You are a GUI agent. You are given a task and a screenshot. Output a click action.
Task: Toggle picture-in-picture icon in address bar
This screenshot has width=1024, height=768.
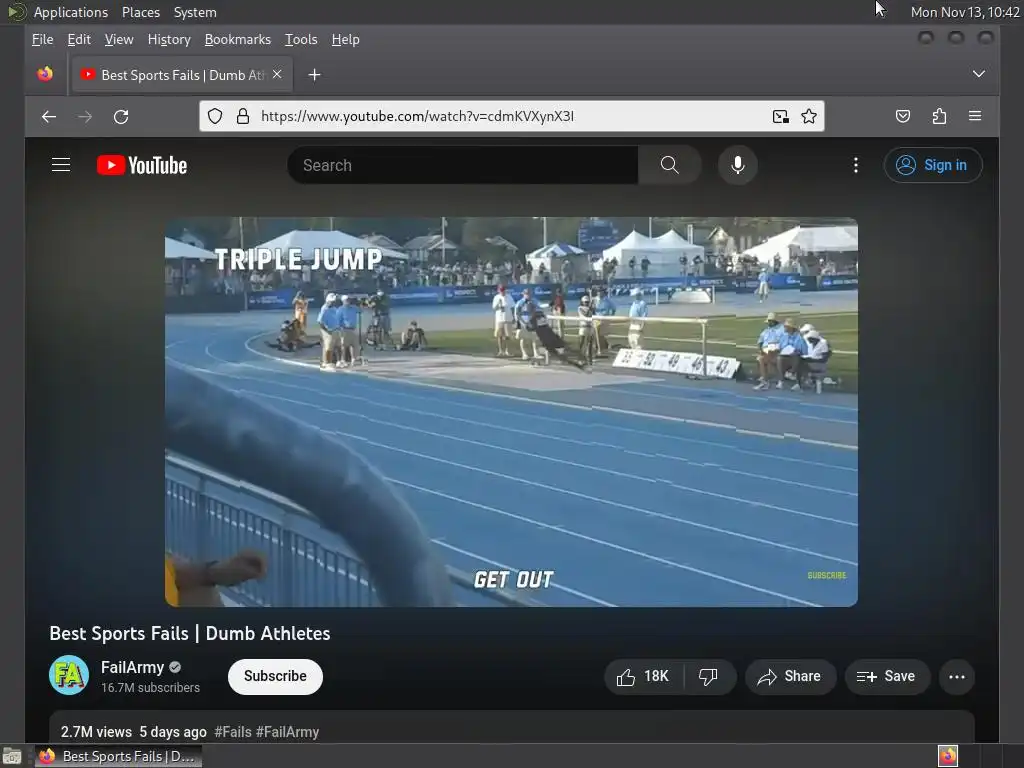click(780, 116)
